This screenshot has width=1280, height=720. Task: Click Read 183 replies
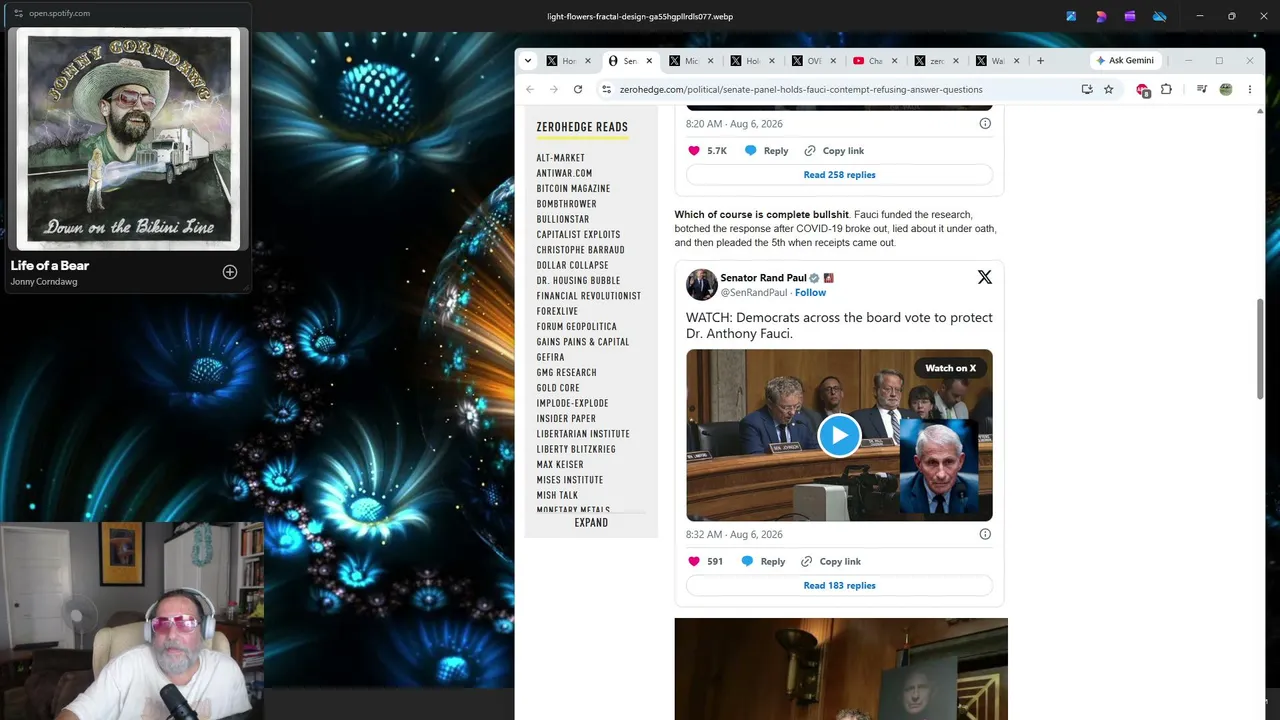pos(839,586)
